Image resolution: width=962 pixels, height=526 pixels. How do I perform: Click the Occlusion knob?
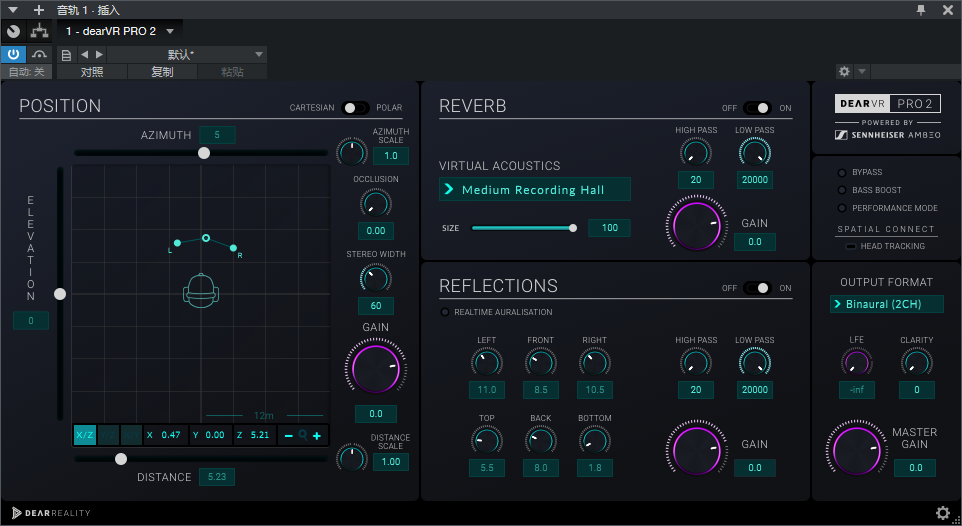tap(375, 203)
